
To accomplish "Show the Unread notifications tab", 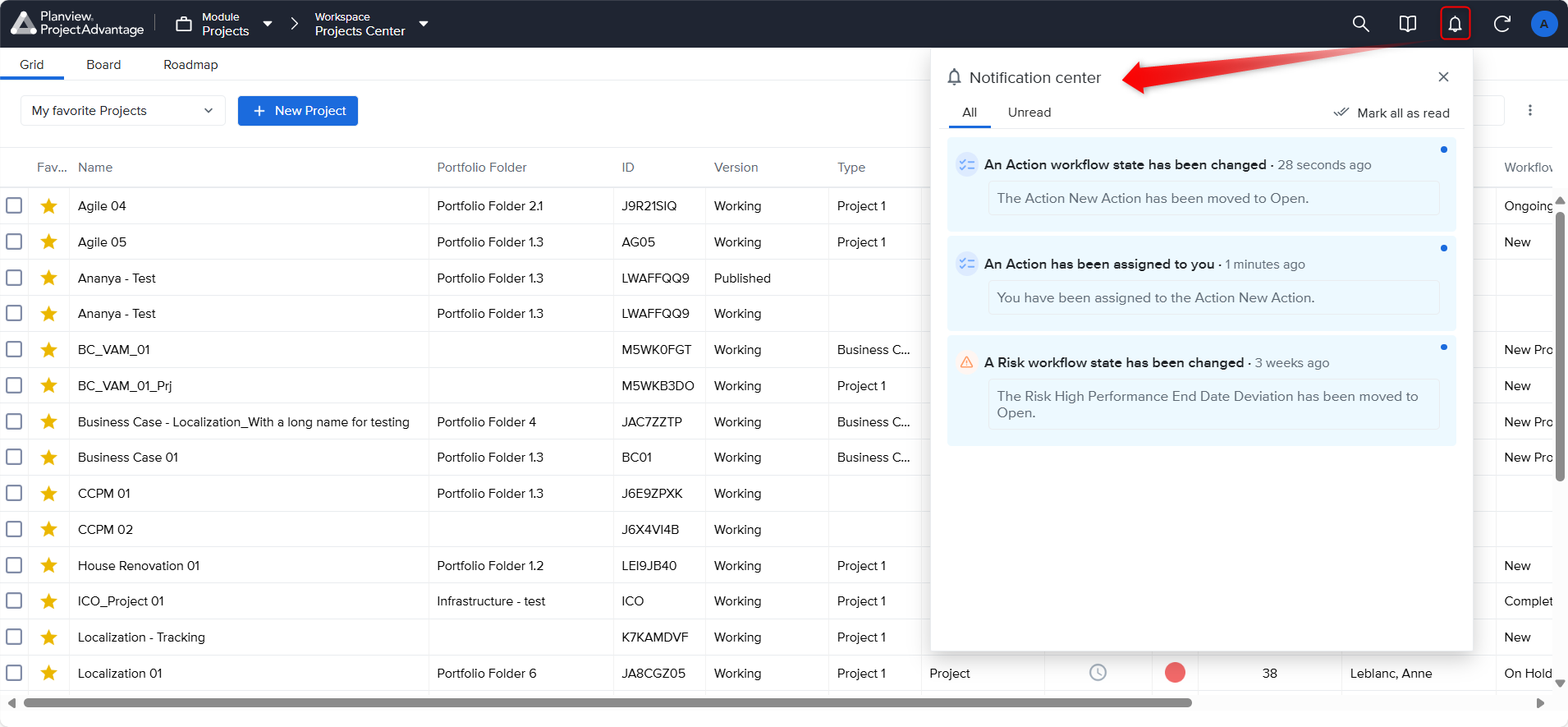I will coord(1029,113).
